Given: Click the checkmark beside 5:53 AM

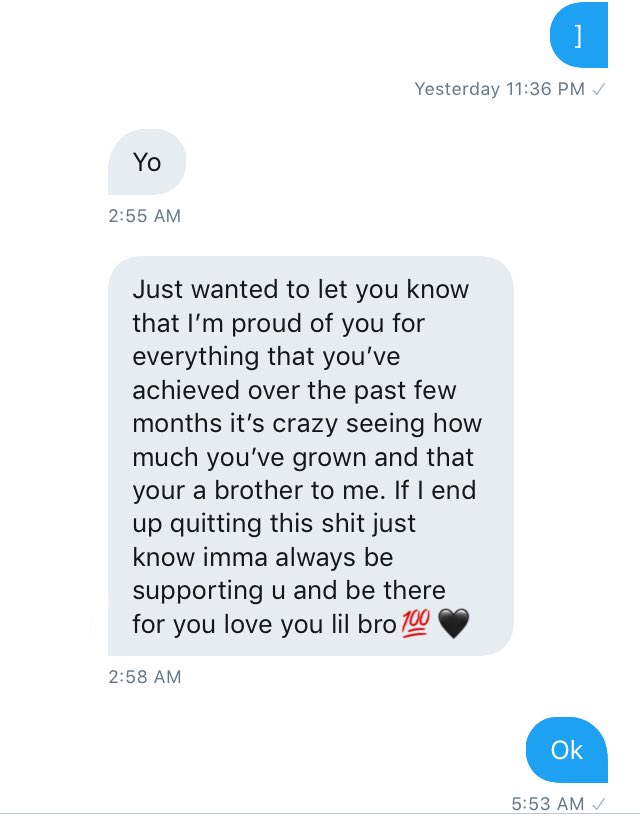Looking at the screenshot, I should (598, 803).
